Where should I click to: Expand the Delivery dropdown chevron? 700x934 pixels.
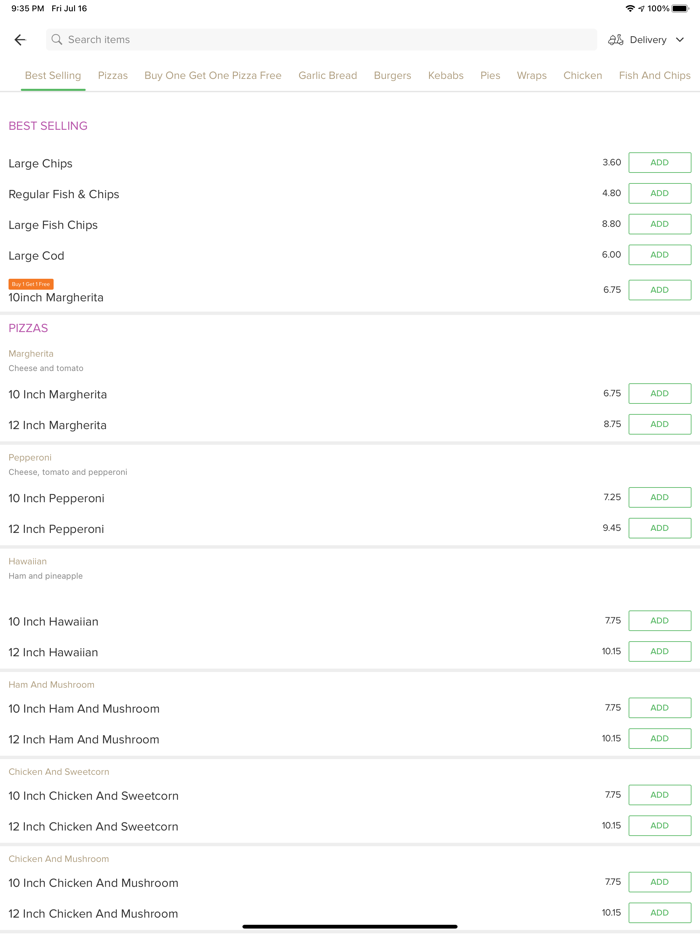pos(680,40)
